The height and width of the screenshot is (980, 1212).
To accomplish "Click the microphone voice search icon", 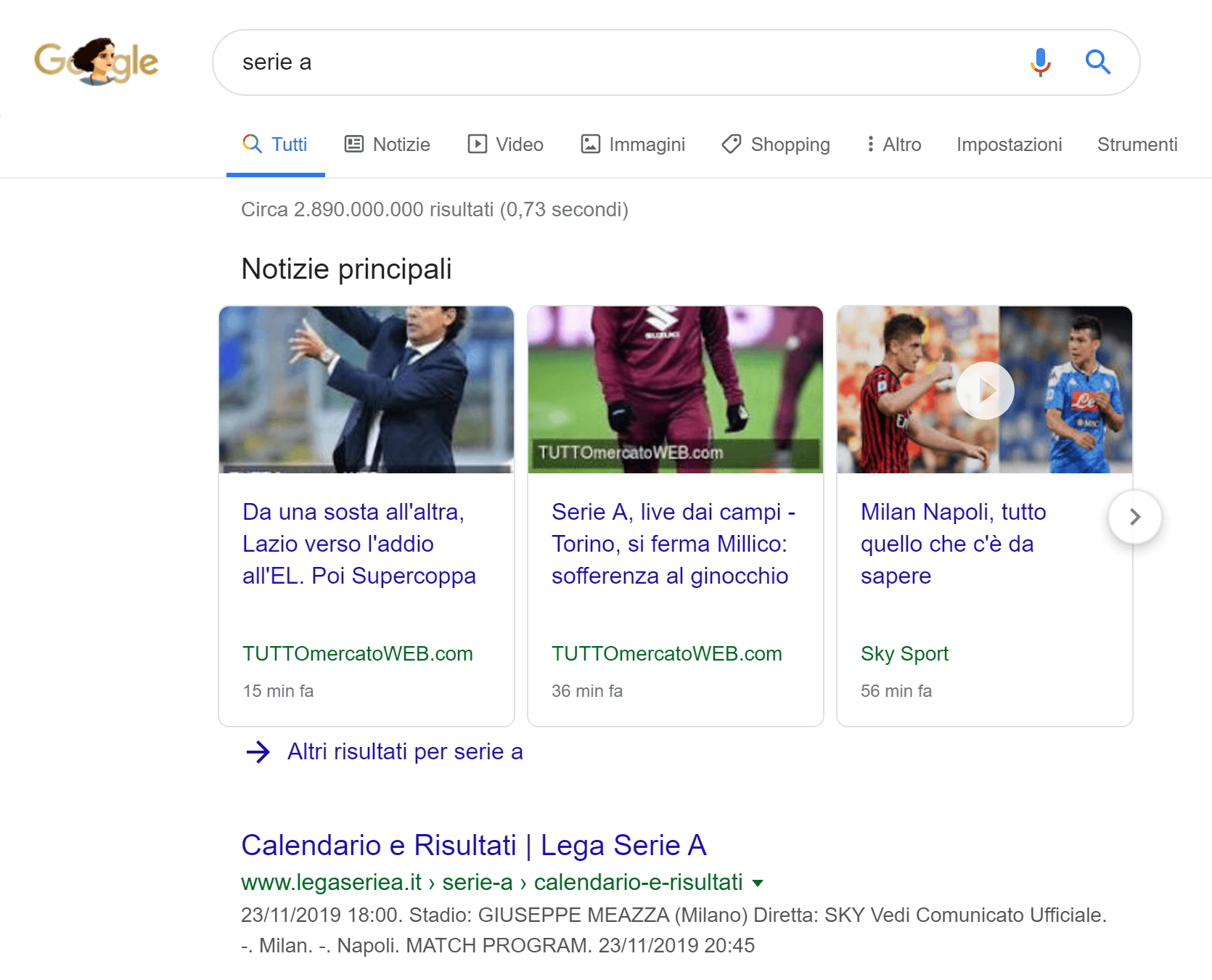I will click(x=1040, y=62).
